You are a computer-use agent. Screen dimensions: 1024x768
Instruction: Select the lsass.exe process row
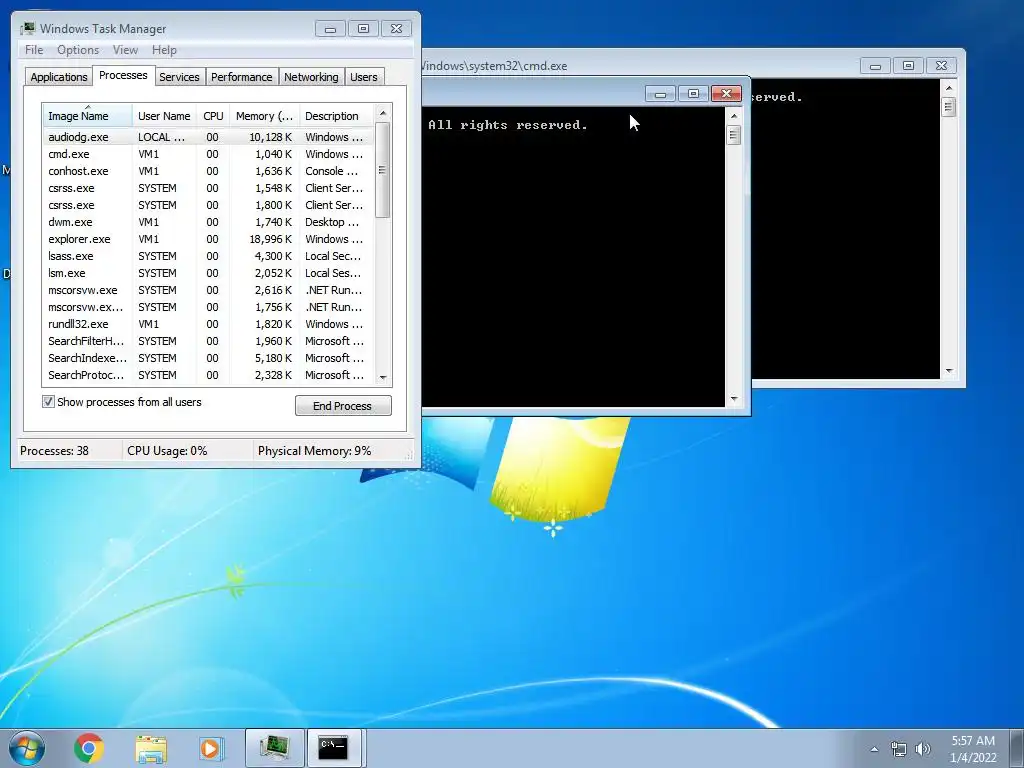point(208,256)
